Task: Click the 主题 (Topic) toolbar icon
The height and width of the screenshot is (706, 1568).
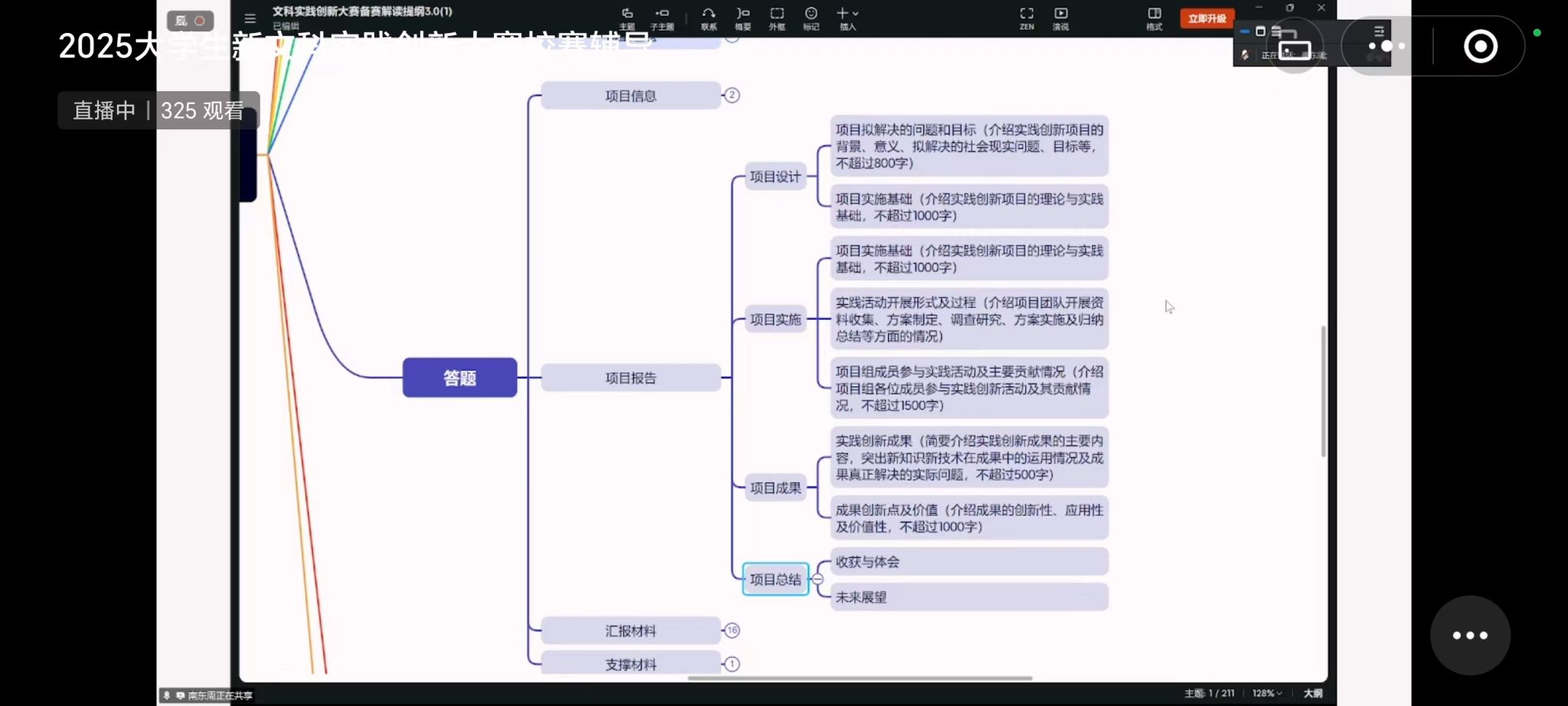Action: point(627,17)
